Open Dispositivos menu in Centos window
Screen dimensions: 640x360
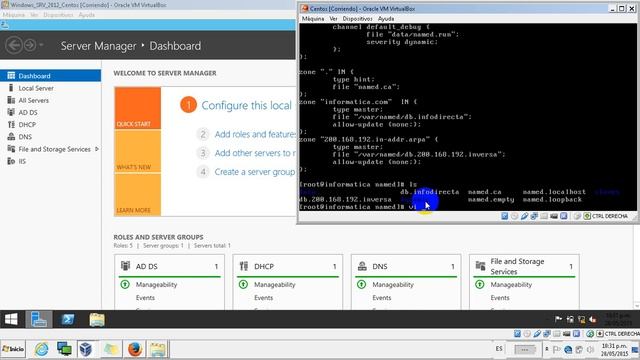[358, 18]
